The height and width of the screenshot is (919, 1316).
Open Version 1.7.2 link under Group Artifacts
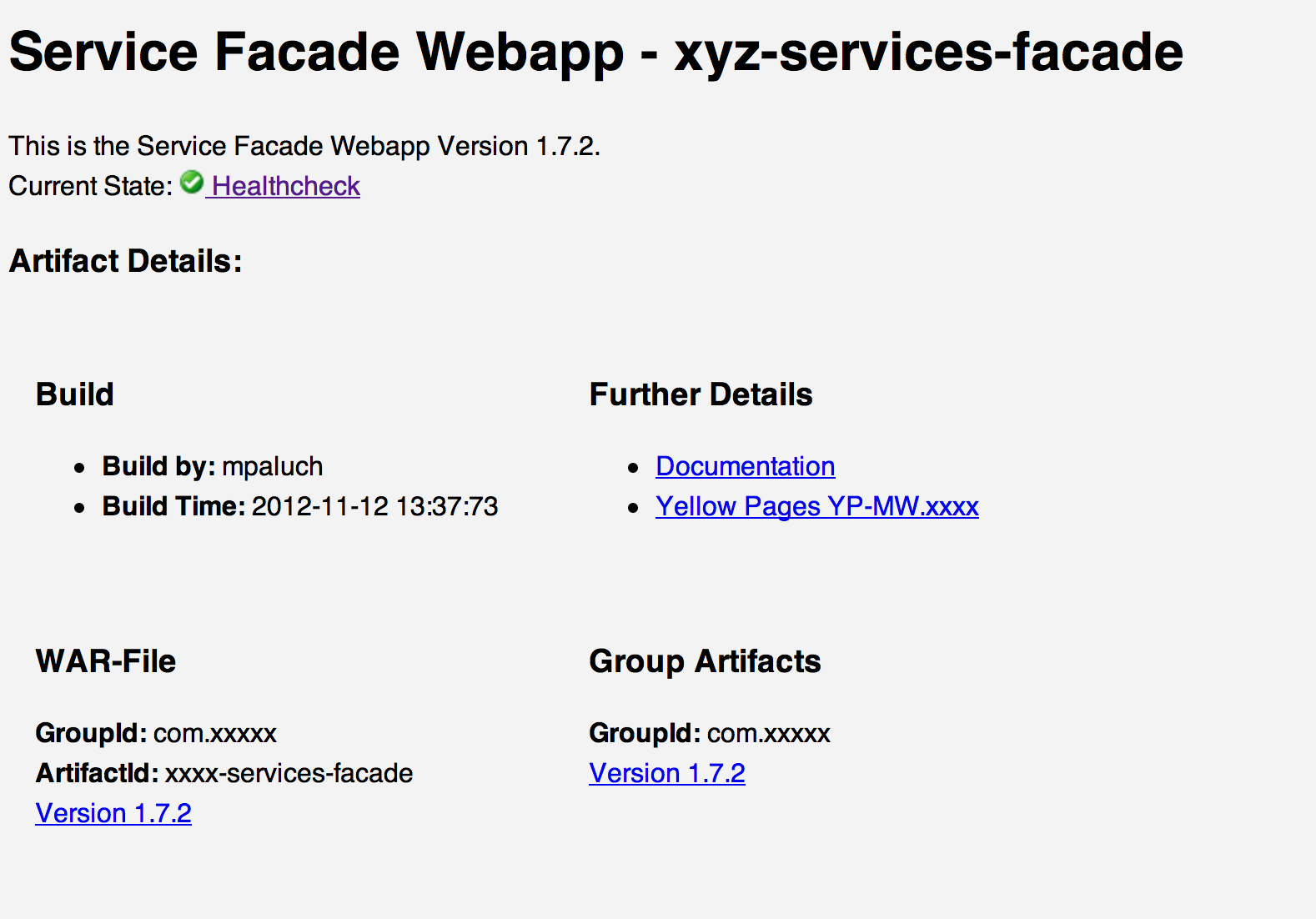[x=666, y=773]
